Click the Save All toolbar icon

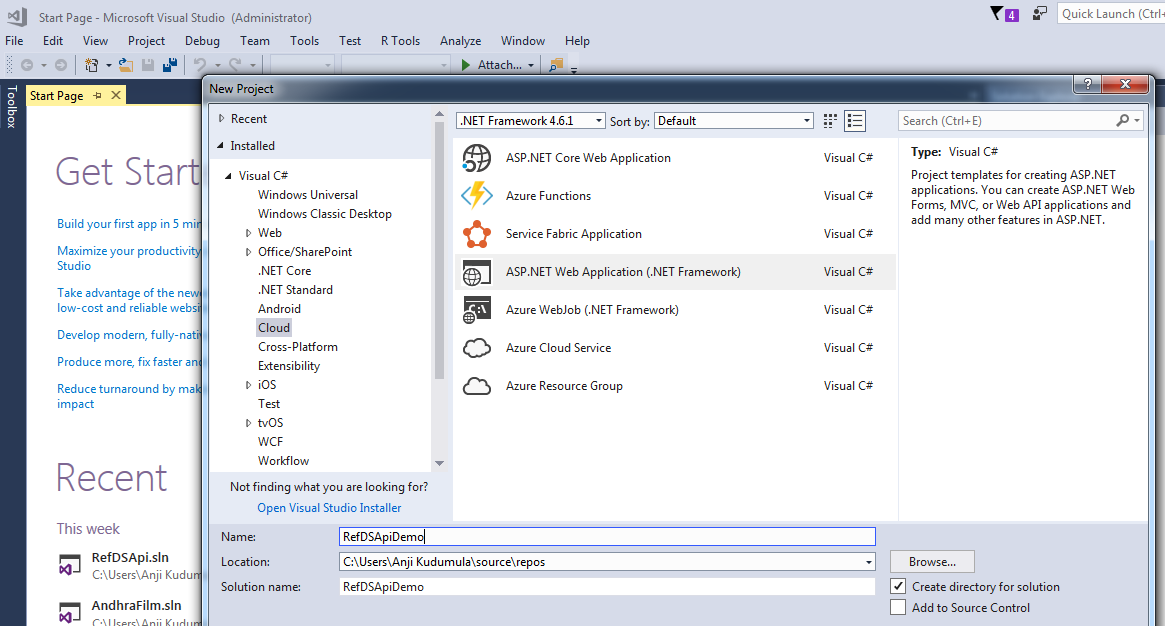coord(170,64)
